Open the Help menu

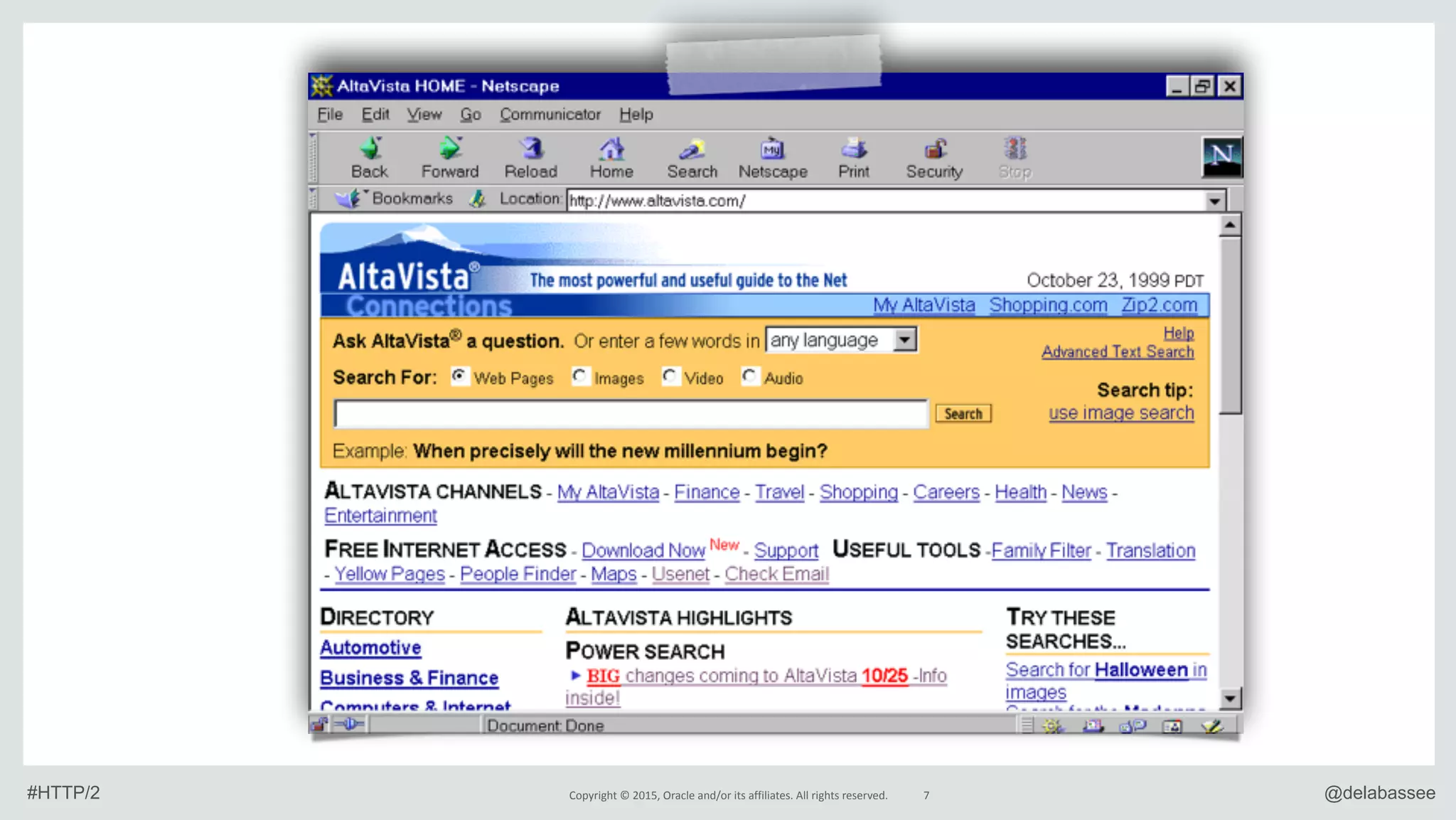click(636, 115)
